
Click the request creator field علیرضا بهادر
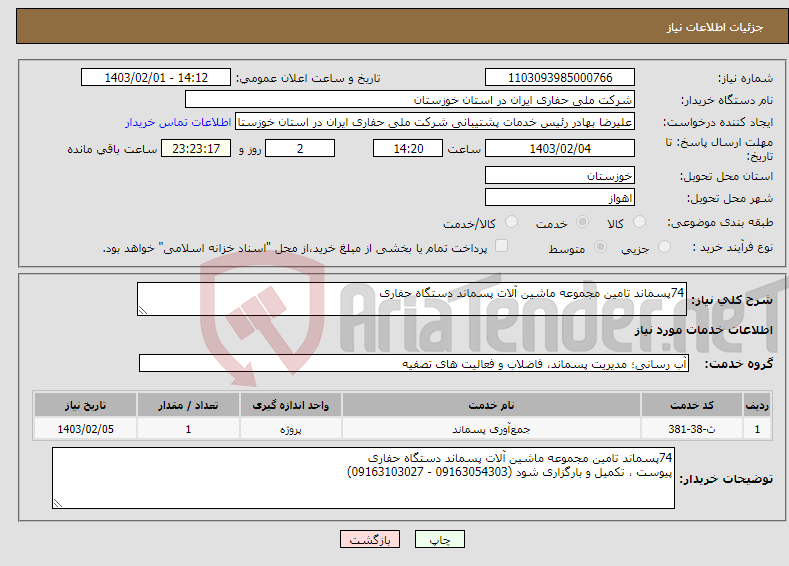[x=435, y=122]
